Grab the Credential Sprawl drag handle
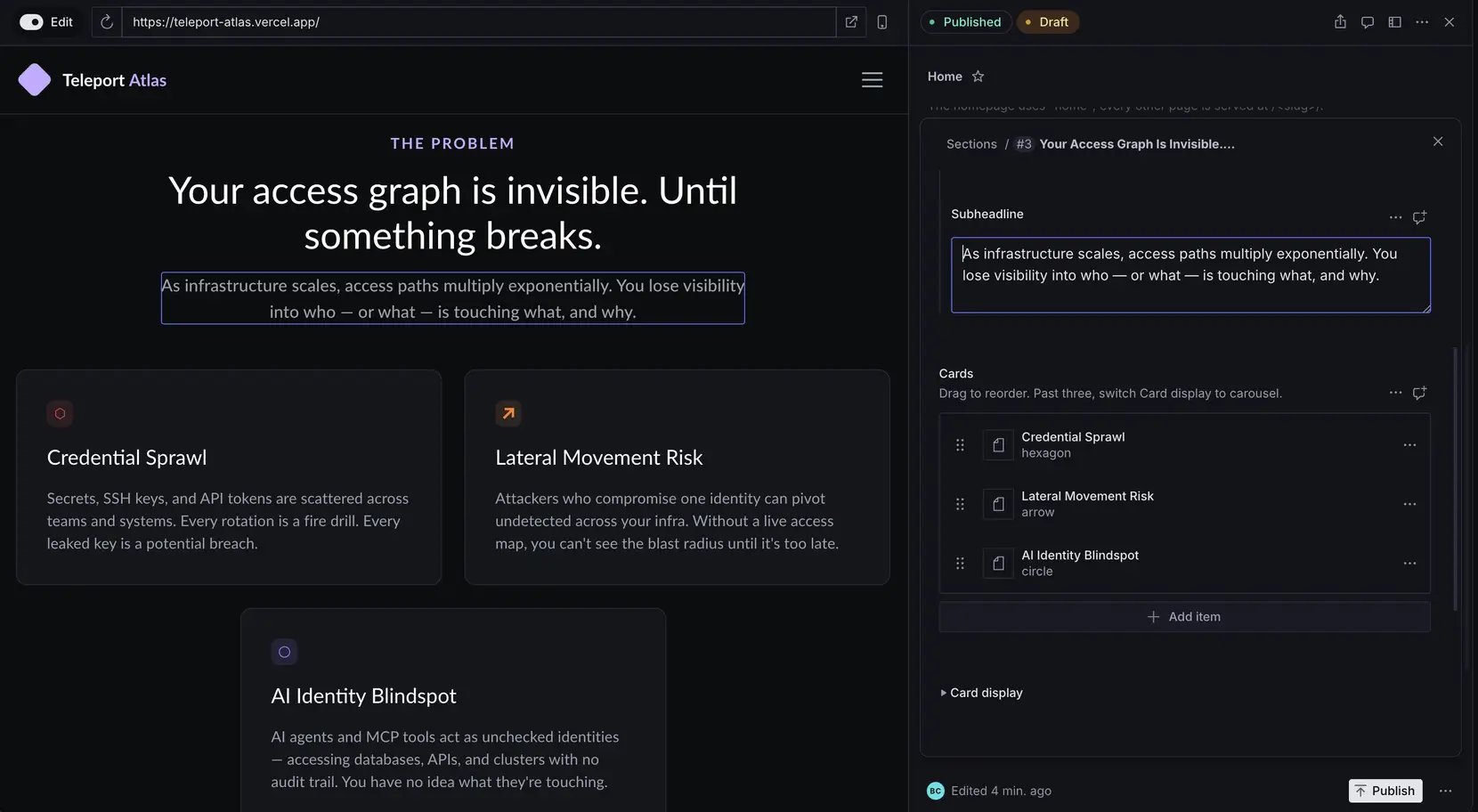The width and height of the screenshot is (1478, 812). pyautogui.click(x=960, y=445)
